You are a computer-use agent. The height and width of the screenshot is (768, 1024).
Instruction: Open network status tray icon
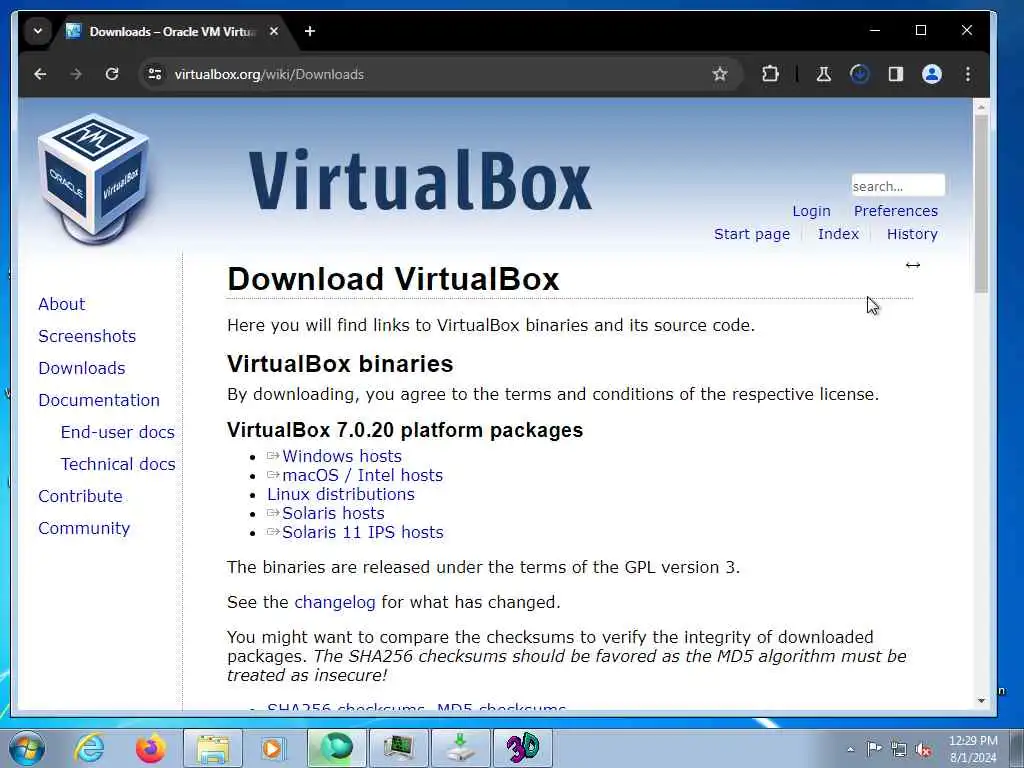[899, 749]
